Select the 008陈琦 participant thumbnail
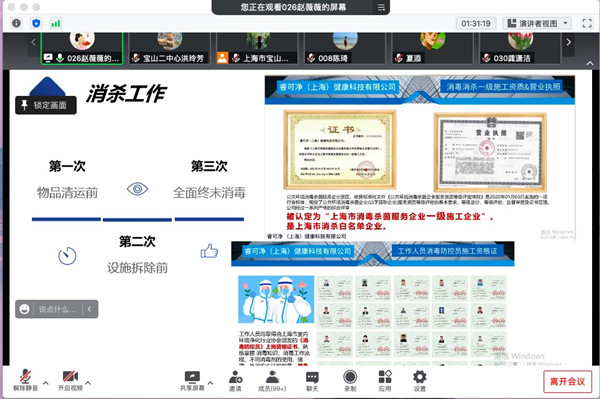 pyautogui.click(x=345, y=48)
